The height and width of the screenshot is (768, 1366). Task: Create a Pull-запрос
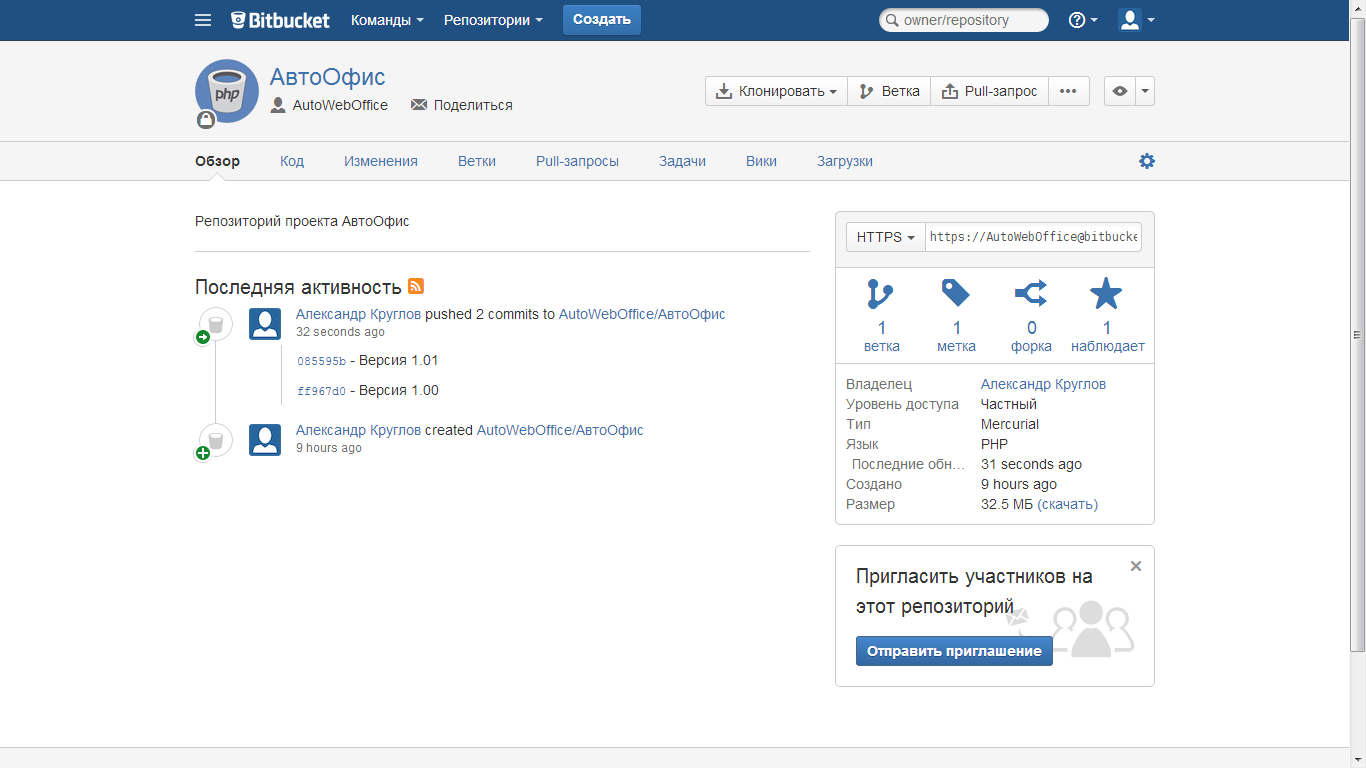click(989, 91)
